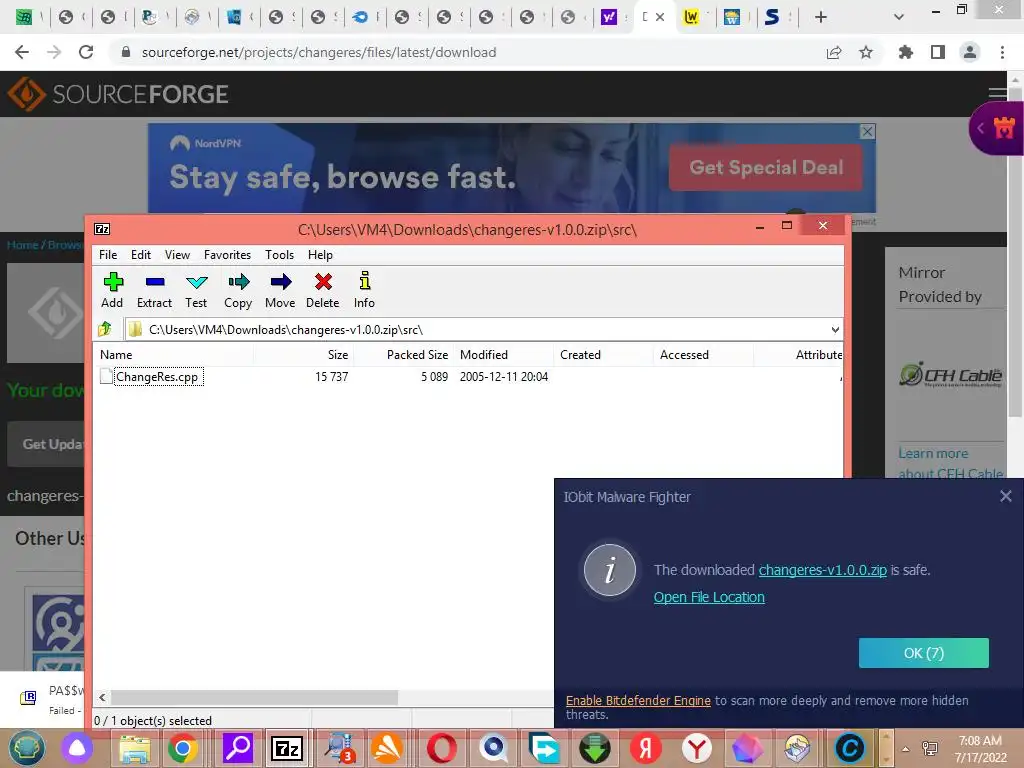Image resolution: width=1024 pixels, height=768 pixels.
Task: Sort by the Accessed column header
Action: pyautogui.click(x=703, y=355)
